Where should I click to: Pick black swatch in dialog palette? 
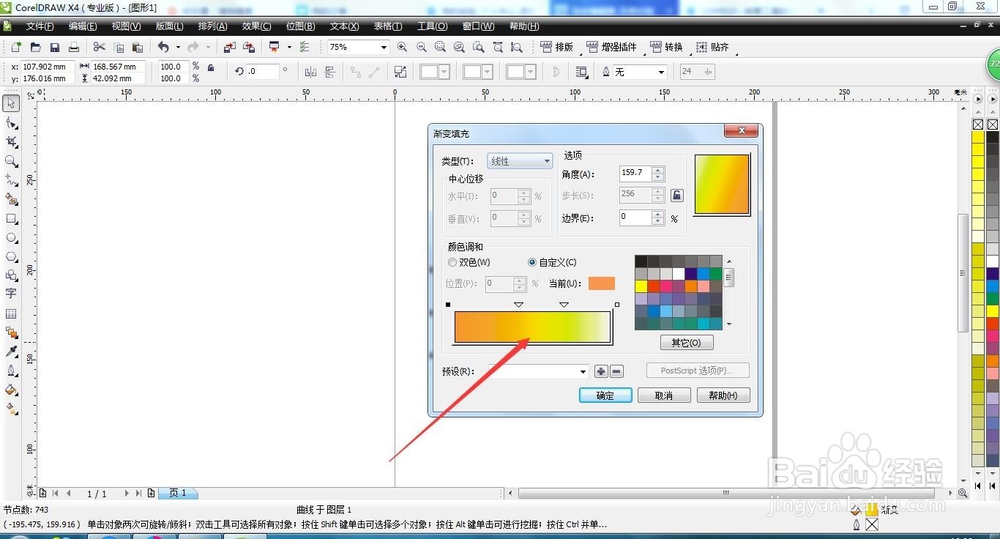(641, 261)
